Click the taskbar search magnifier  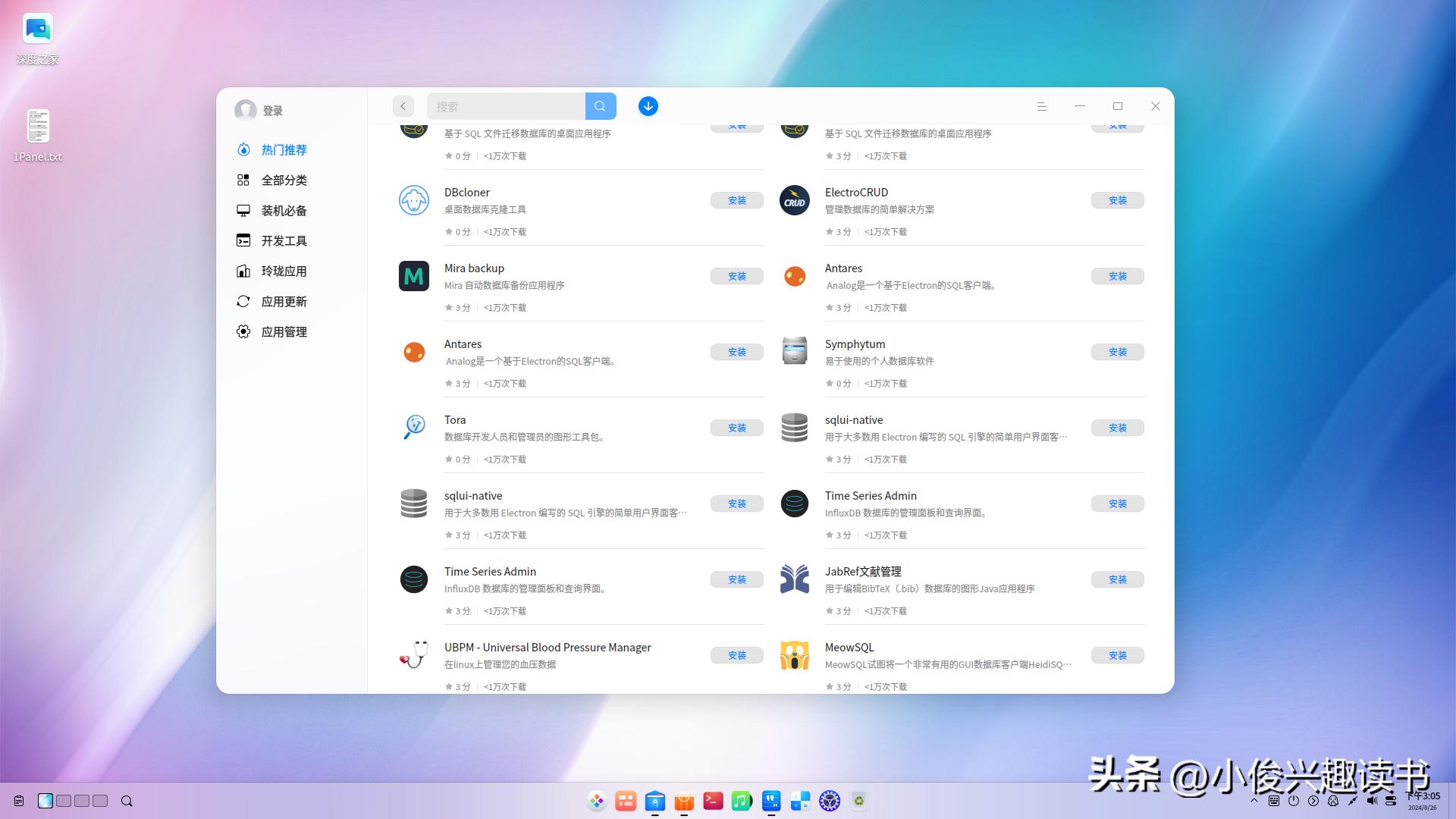tap(127, 801)
